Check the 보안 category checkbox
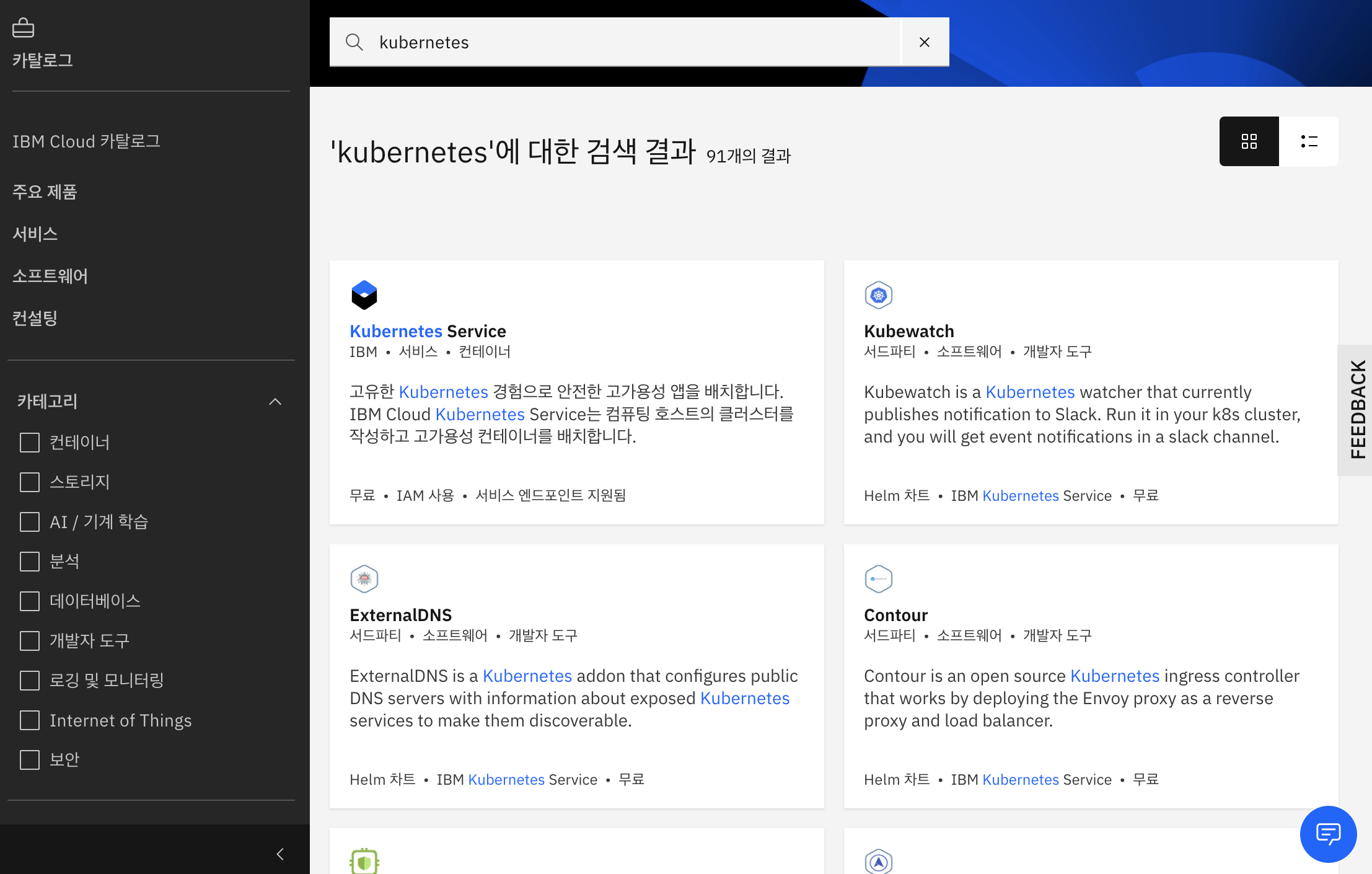Screen dimensions: 1372x874 click(x=30, y=760)
